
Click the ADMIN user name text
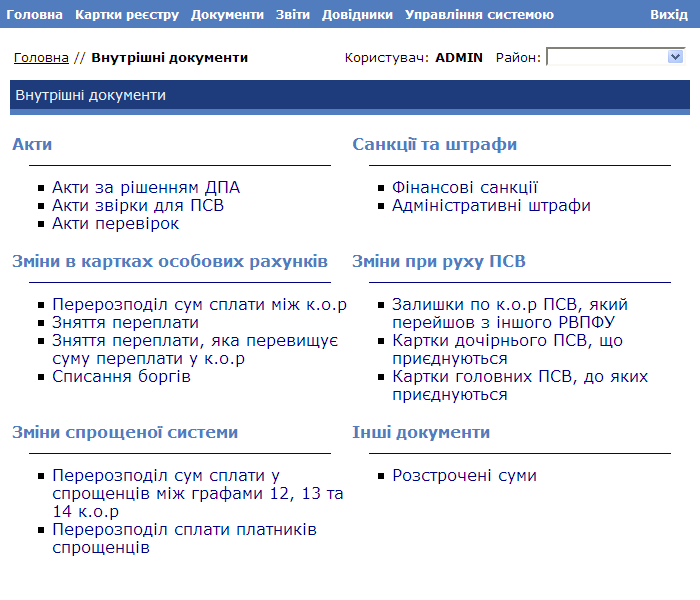coord(459,58)
